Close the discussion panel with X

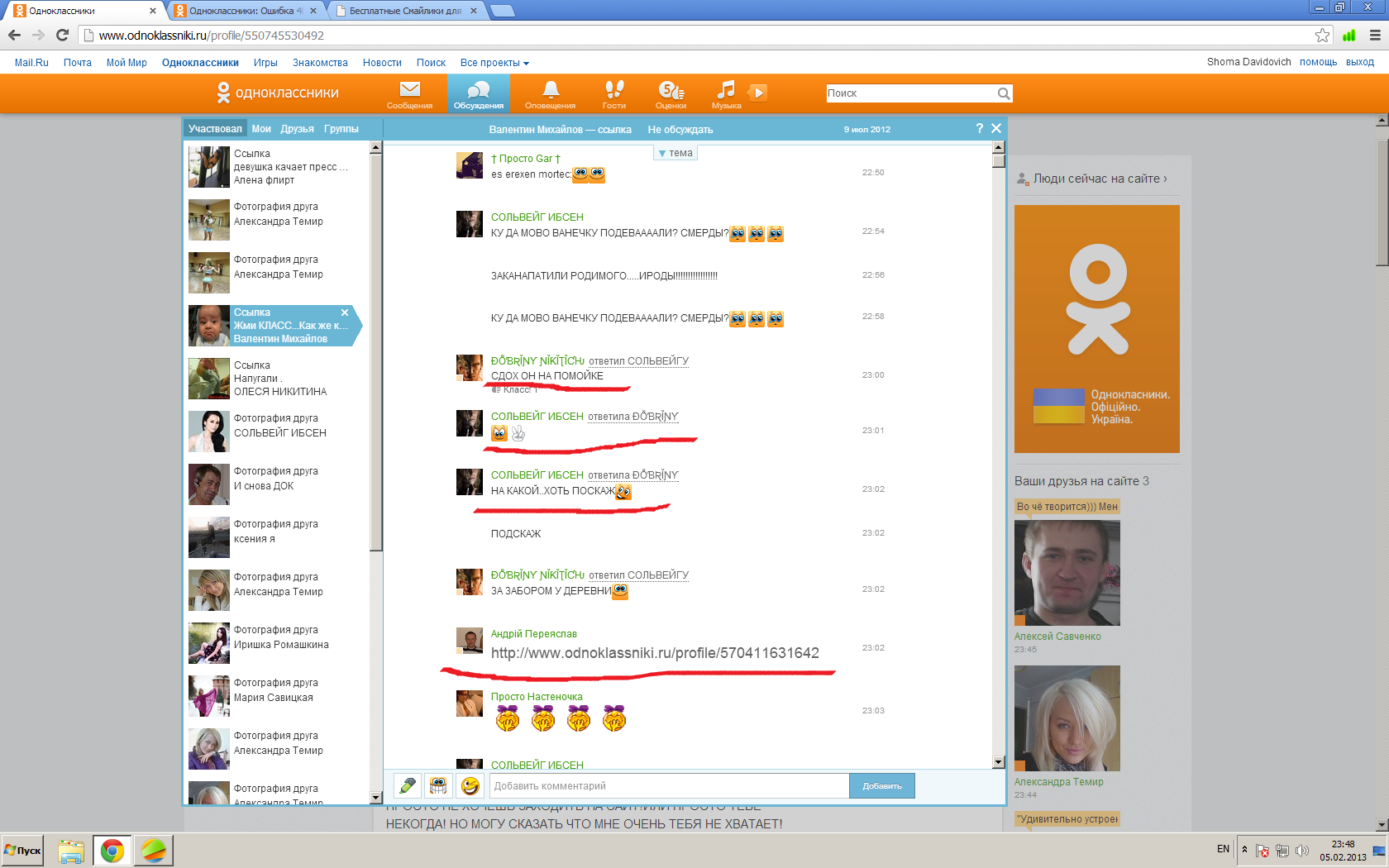pos(996,128)
